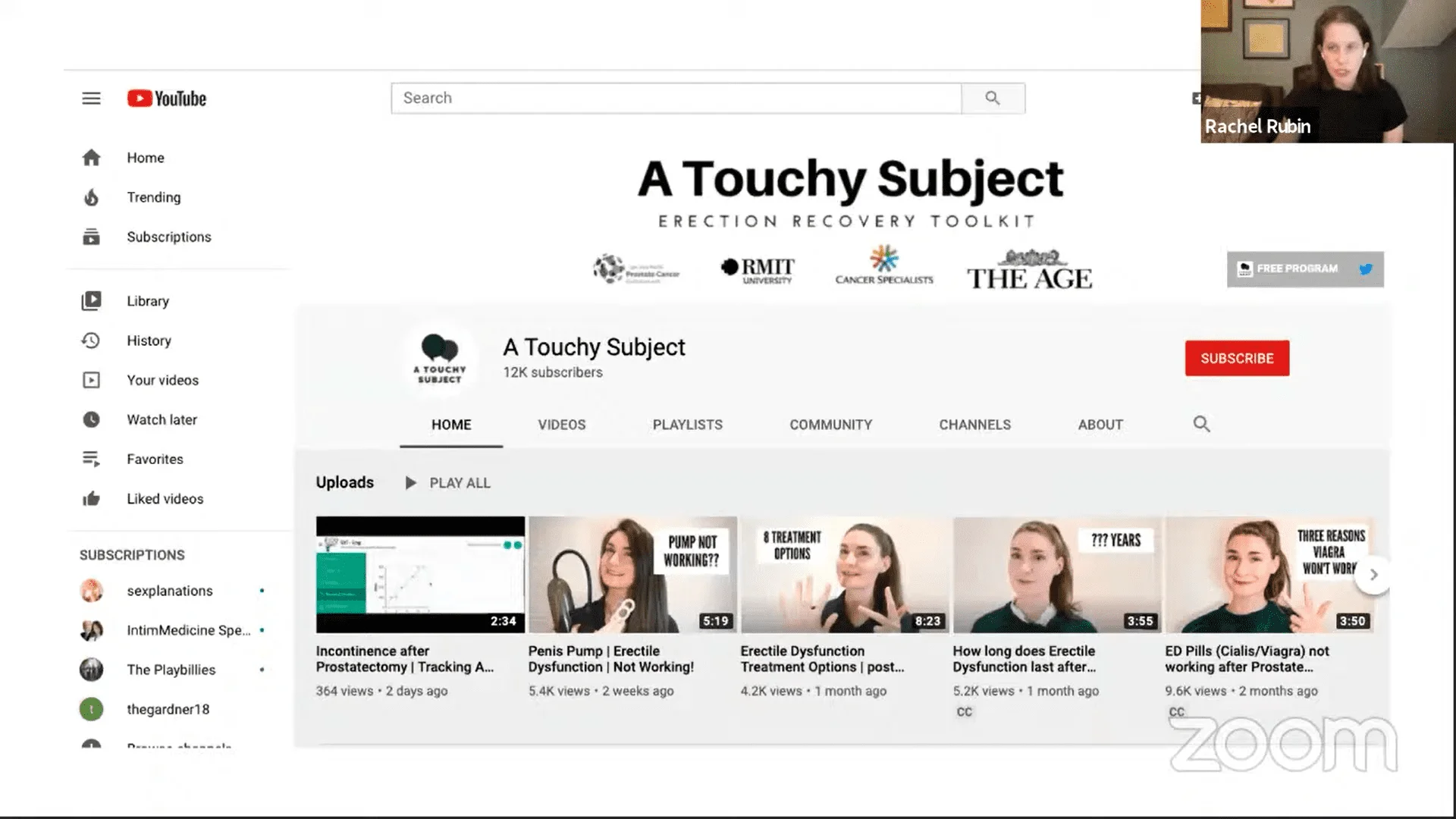Open the ??? Years video thumbnail

point(1057,575)
